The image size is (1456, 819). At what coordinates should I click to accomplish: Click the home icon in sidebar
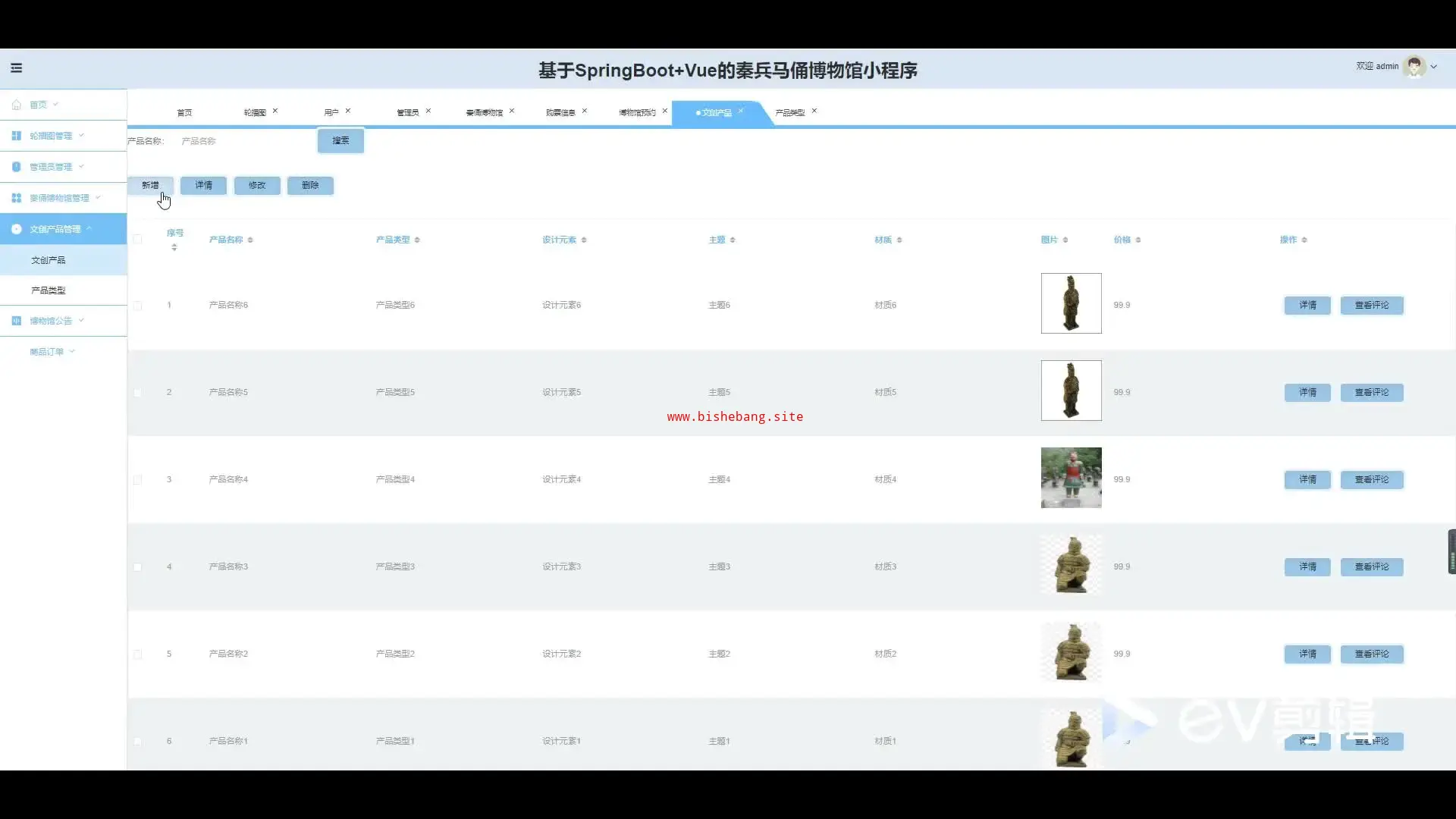tap(17, 105)
